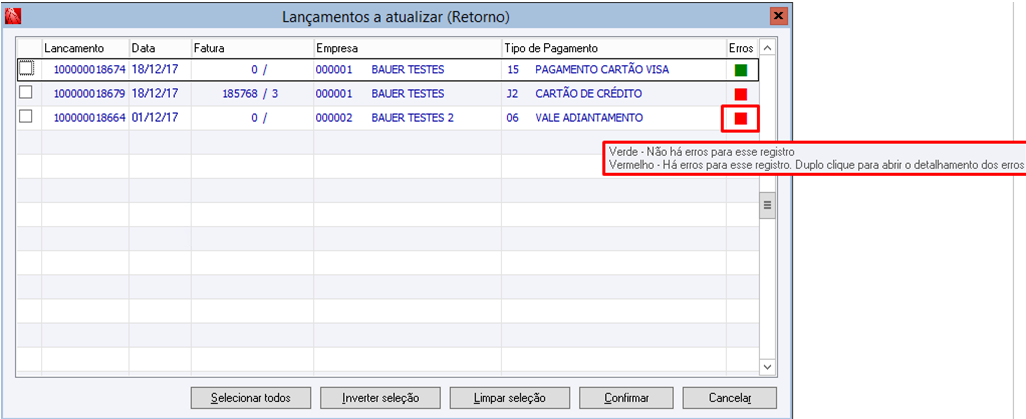Click the scrollbar down arrow
The width and height of the screenshot is (1026, 419).
767,367
